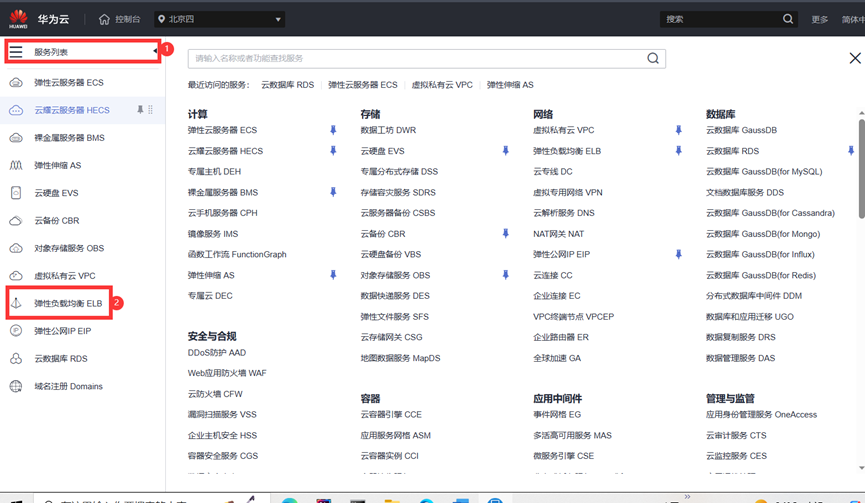Image resolution: width=865 pixels, height=503 pixels.
Task: Open recent service 虚拟私有云 VPC
Action: point(442,85)
